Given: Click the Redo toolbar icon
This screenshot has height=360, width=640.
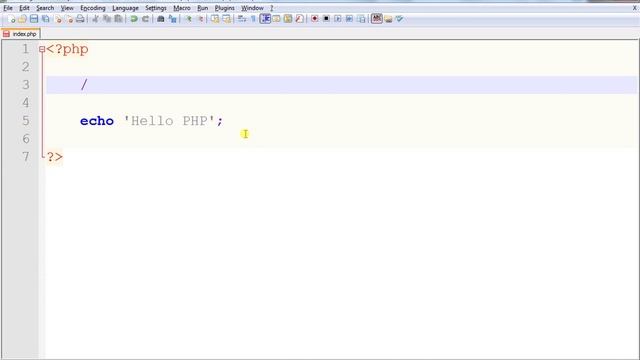Looking at the screenshot, I should pos(145,19).
